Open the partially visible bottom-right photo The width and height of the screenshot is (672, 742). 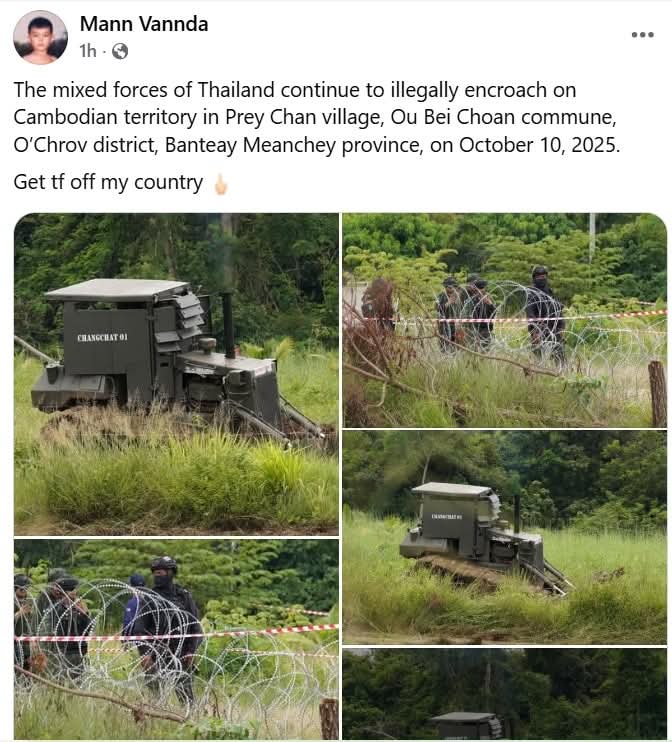(504, 694)
